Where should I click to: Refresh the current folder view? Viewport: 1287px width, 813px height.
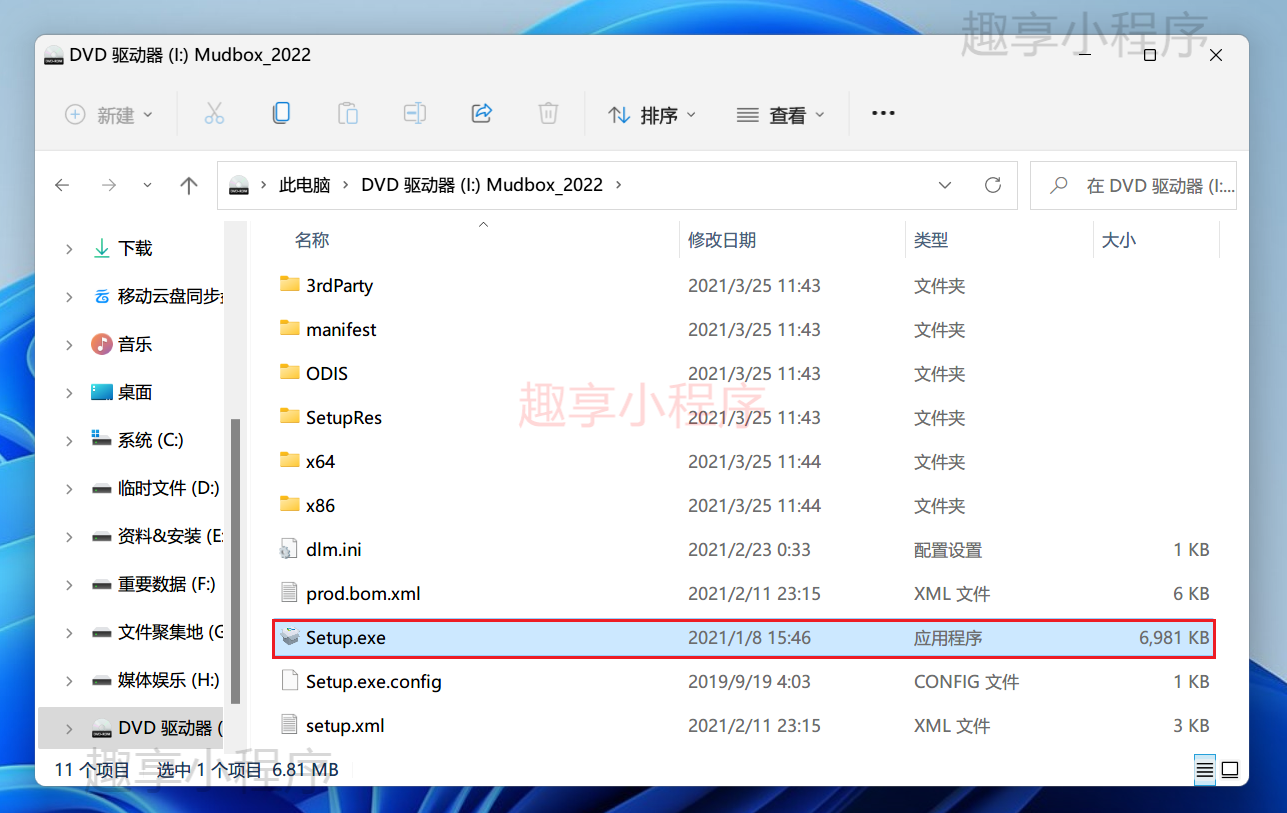993,185
